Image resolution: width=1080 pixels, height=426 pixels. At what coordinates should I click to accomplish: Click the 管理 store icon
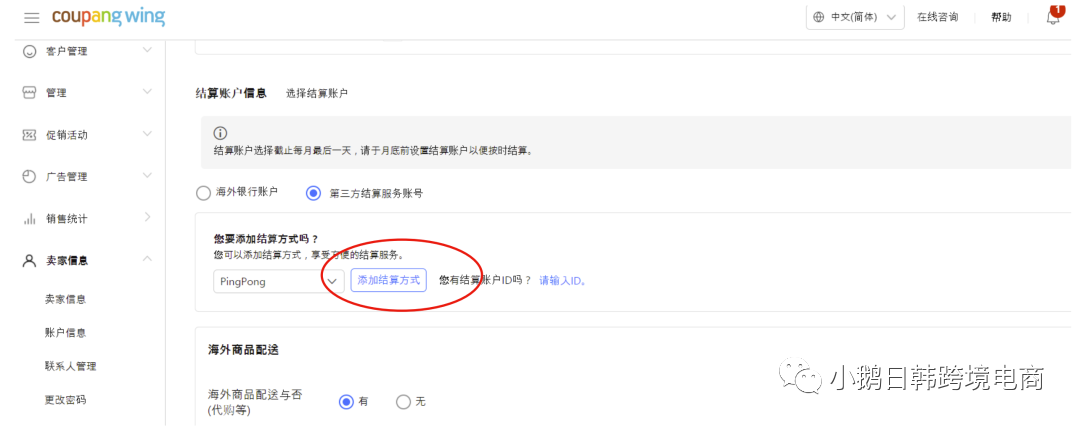[x=29, y=92]
